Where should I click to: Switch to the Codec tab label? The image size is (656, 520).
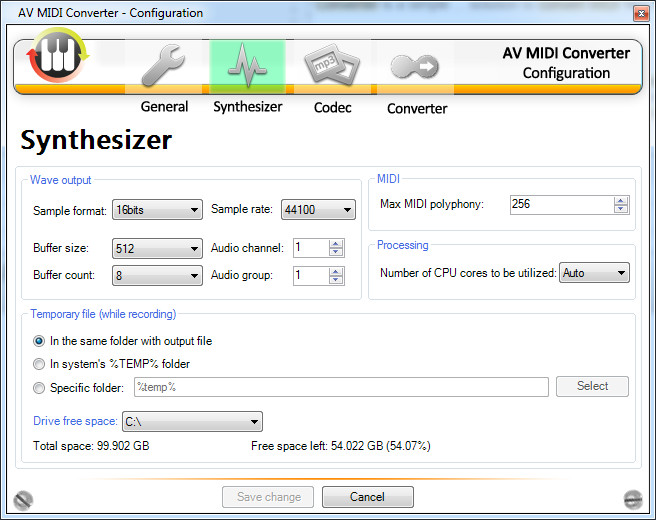[333, 108]
